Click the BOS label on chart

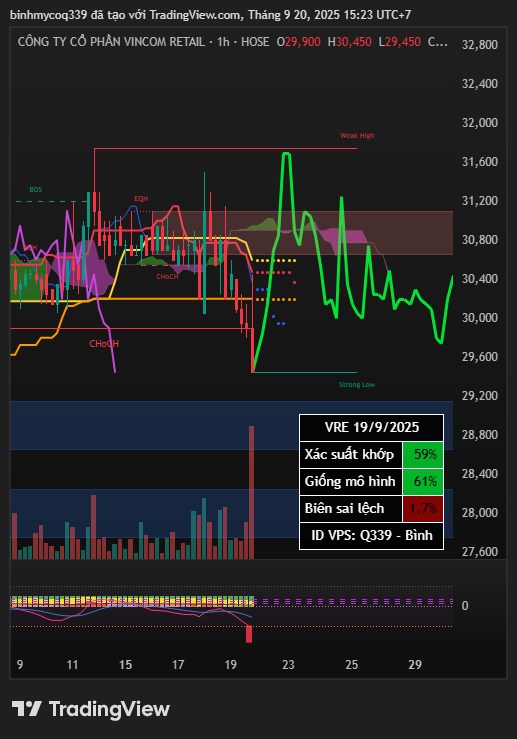35,189
